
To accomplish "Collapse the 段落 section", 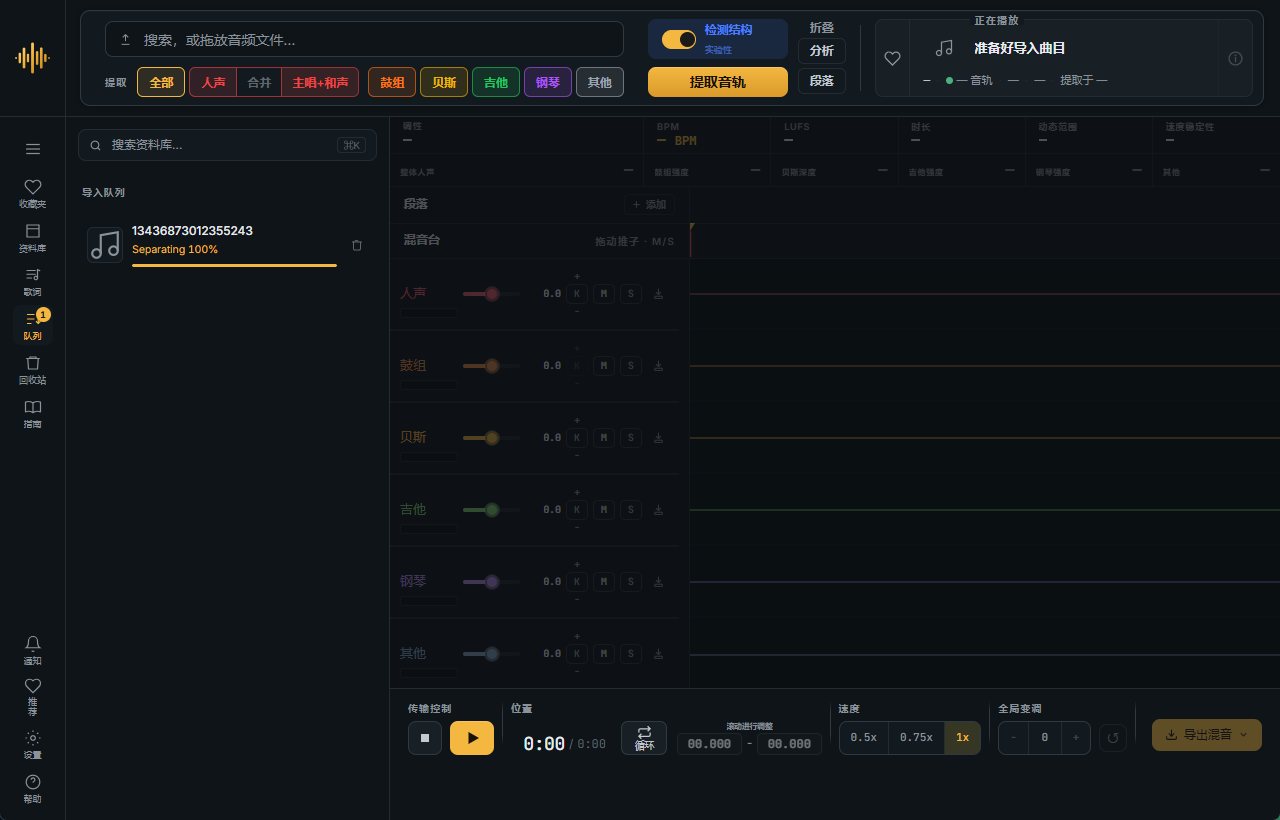I will [x=822, y=81].
